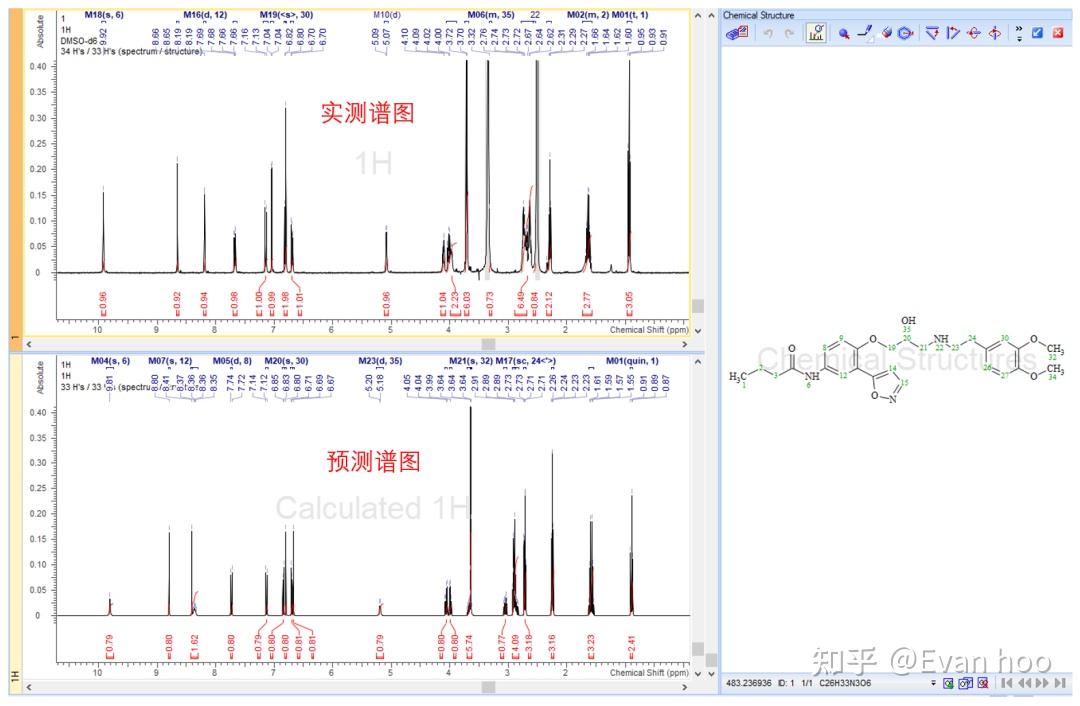
Task: Select the rotate structure tool
Action: coord(973,32)
